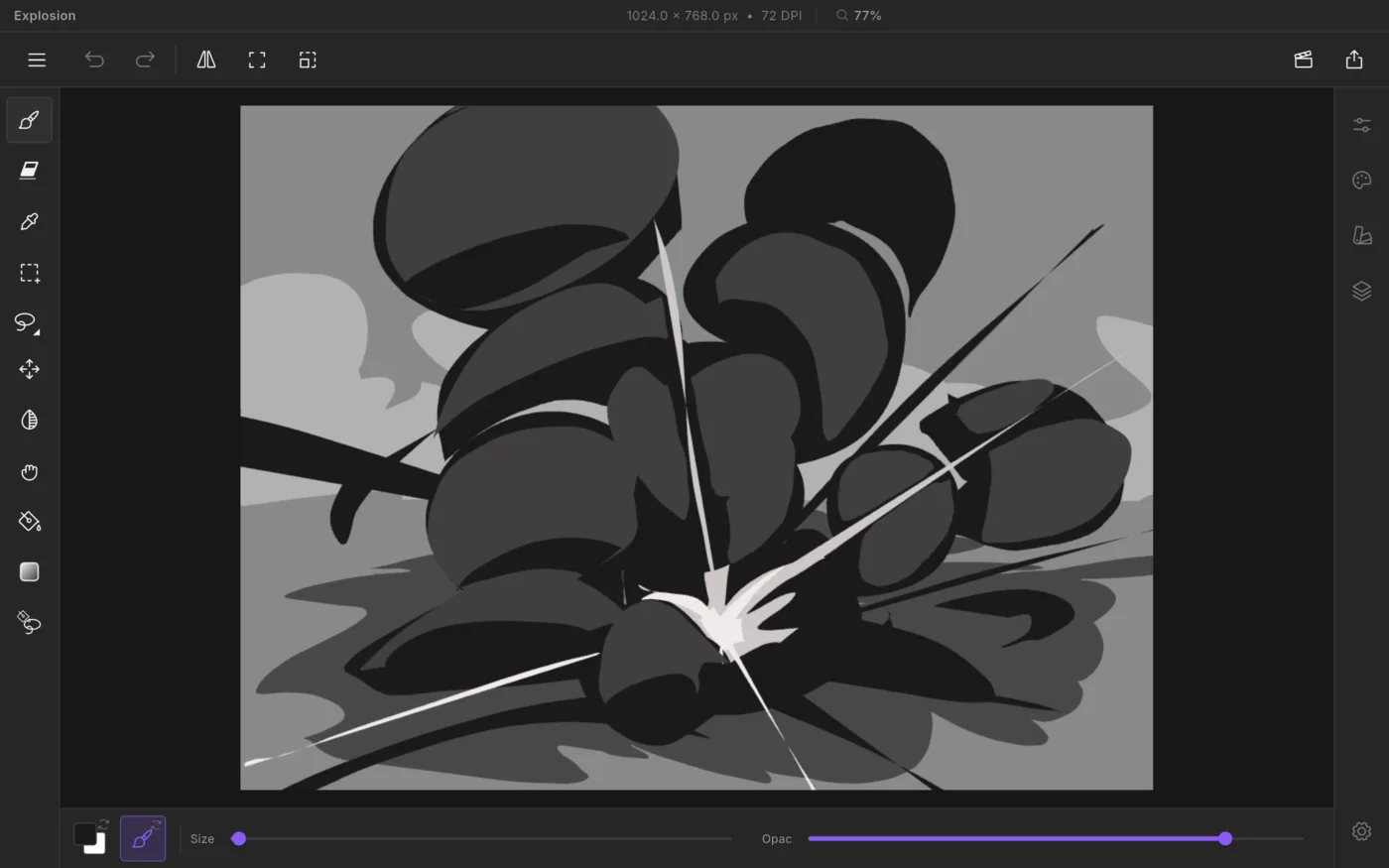Open the purple brush preset selector
1389x868 pixels.
tap(143, 838)
